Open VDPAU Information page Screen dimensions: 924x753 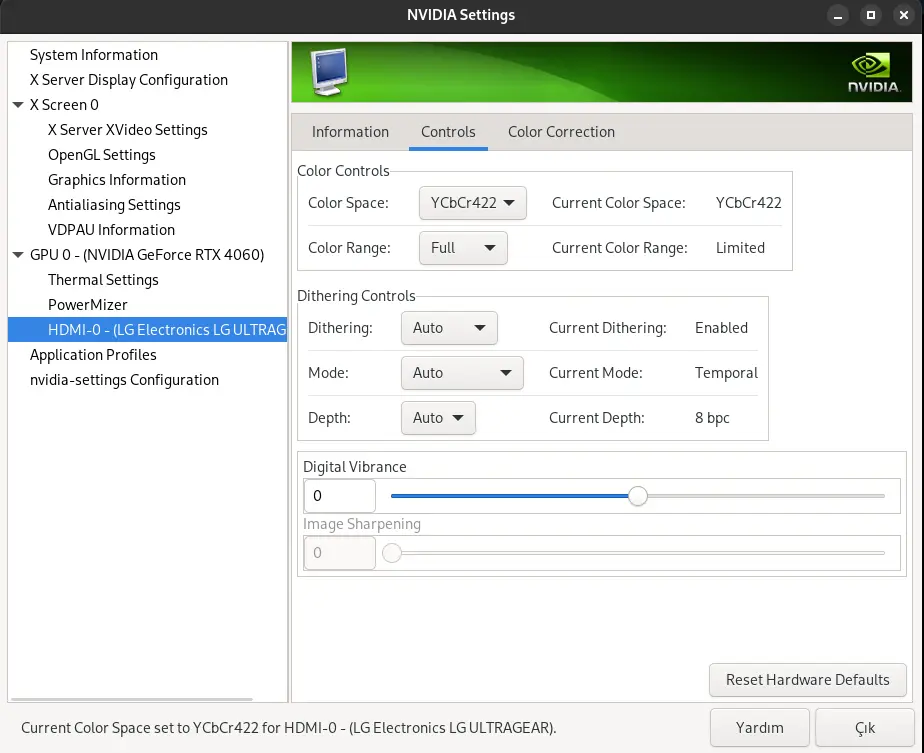point(111,230)
